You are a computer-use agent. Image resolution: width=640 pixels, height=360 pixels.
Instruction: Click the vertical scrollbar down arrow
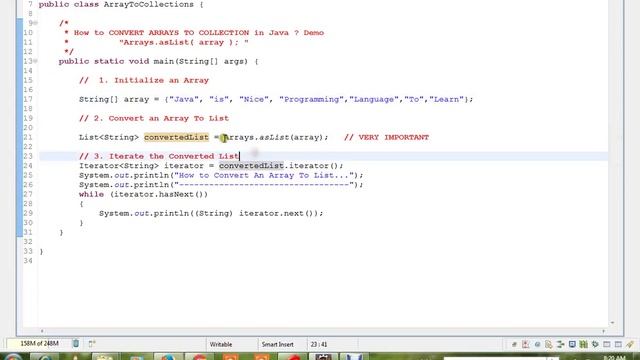tap(612, 323)
